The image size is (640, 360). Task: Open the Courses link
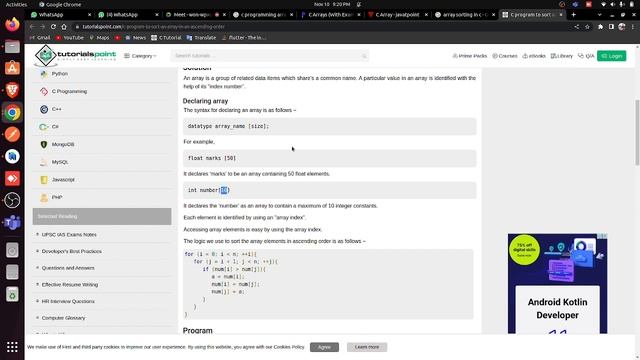point(504,56)
